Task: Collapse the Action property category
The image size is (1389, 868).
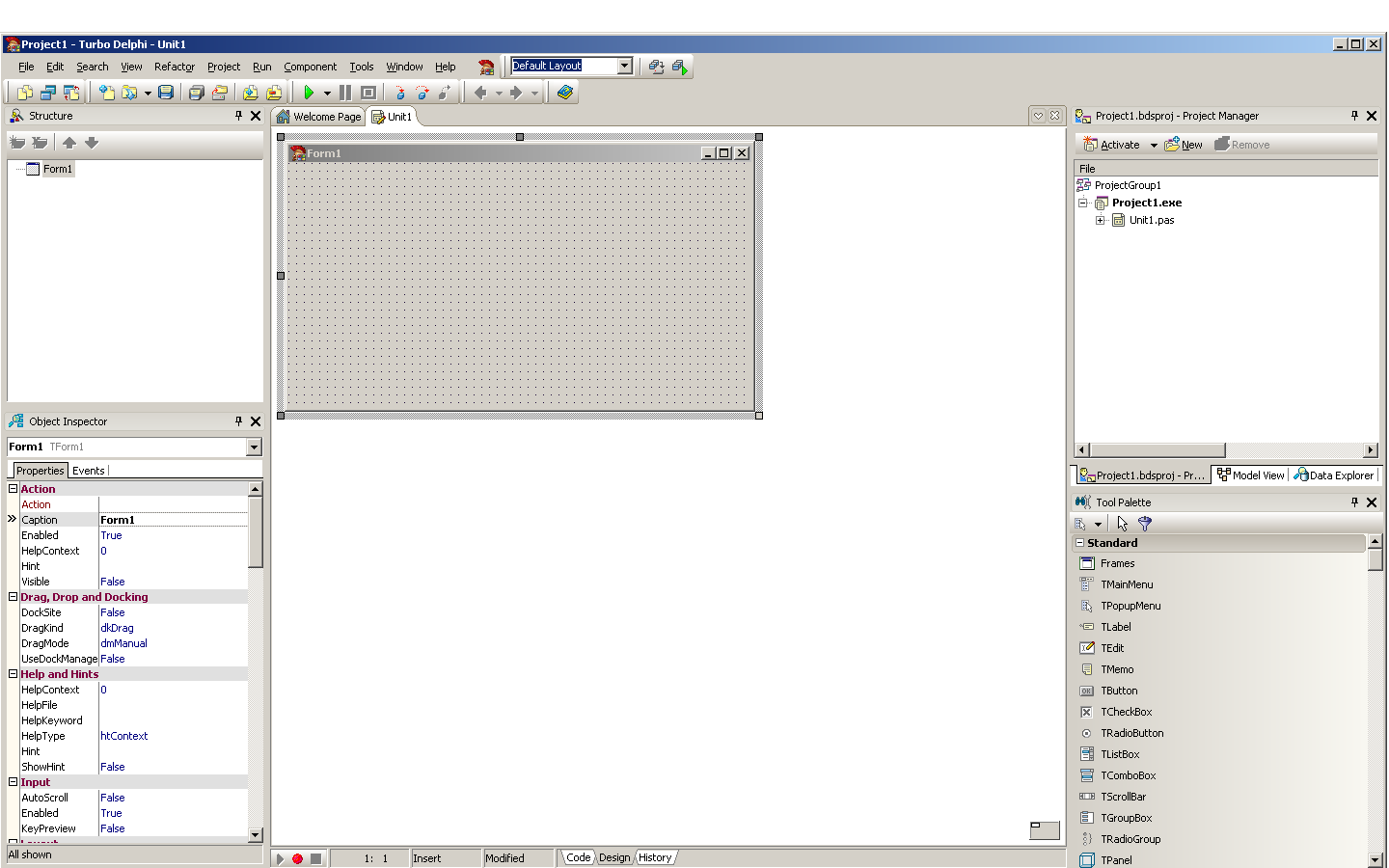Action: (14, 489)
